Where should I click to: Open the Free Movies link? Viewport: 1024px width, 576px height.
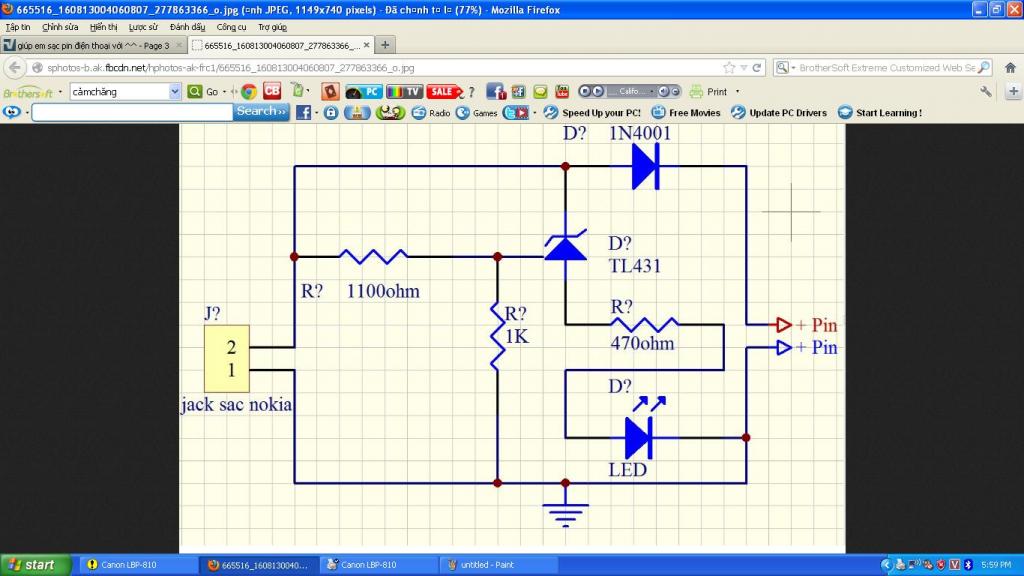[686, 112]
